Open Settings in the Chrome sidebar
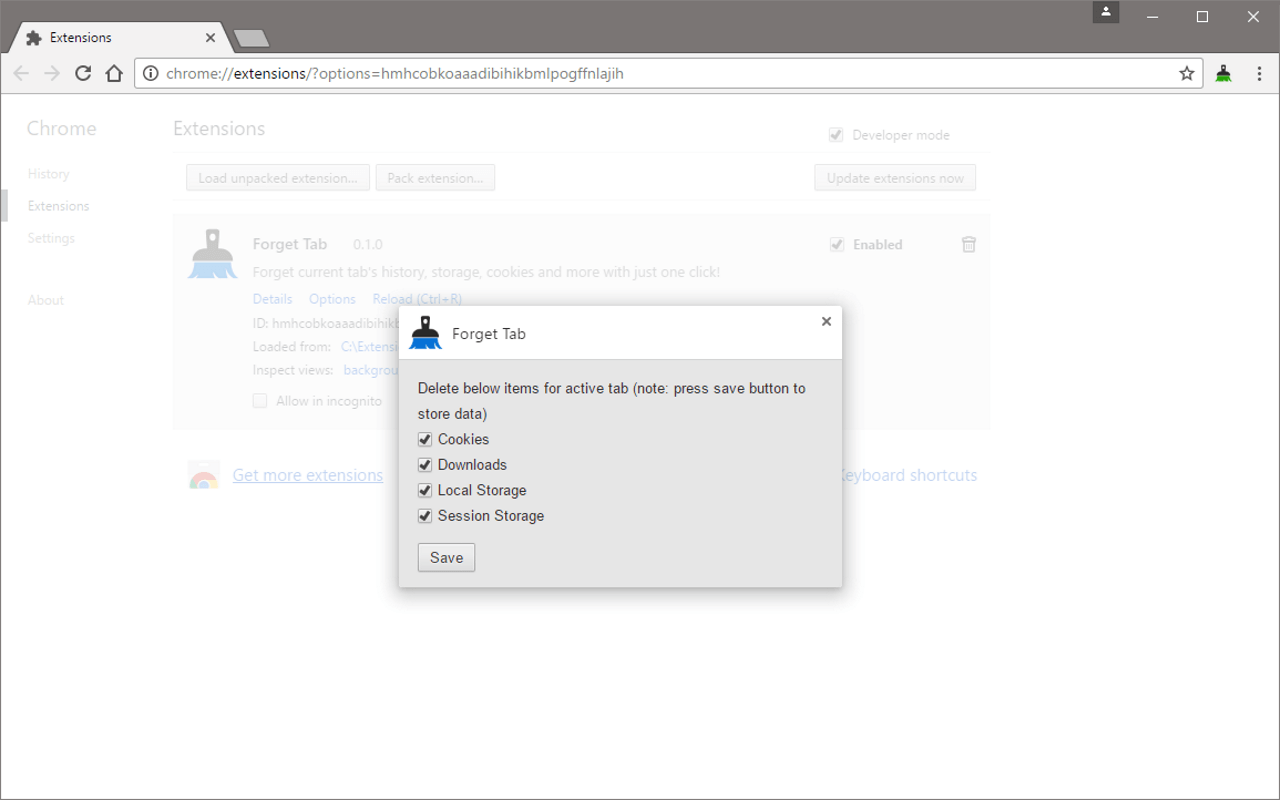1280x800 pixels. click(51, 238)
